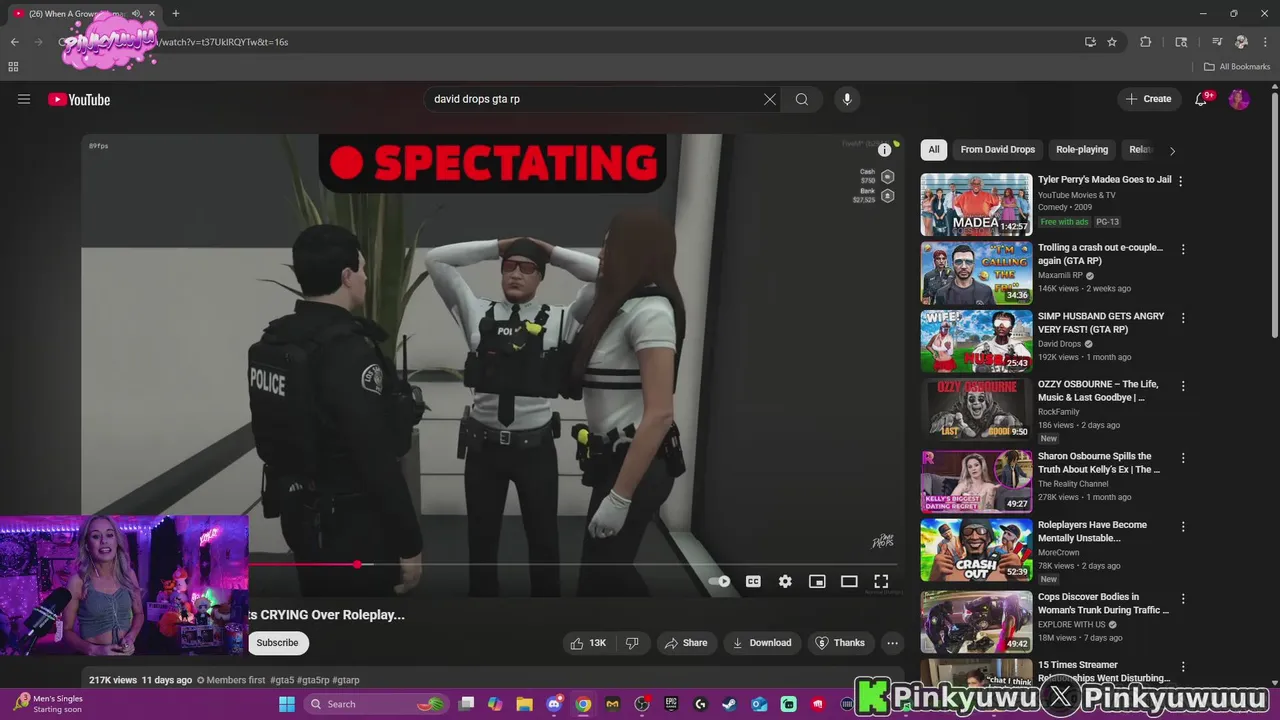Focus the browser address bar
Image resolution: width=1280 pixels, height=720 pixels.
pyautogui.click(x=600, y=42)
